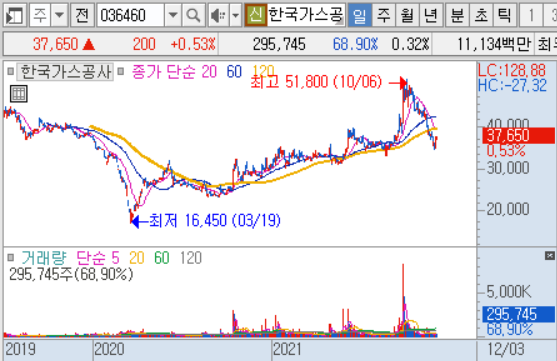Viewport: 557px width, 361px height.
Task: Click the 295,745주(68.90%) volume readout
Action: [71, 274]
